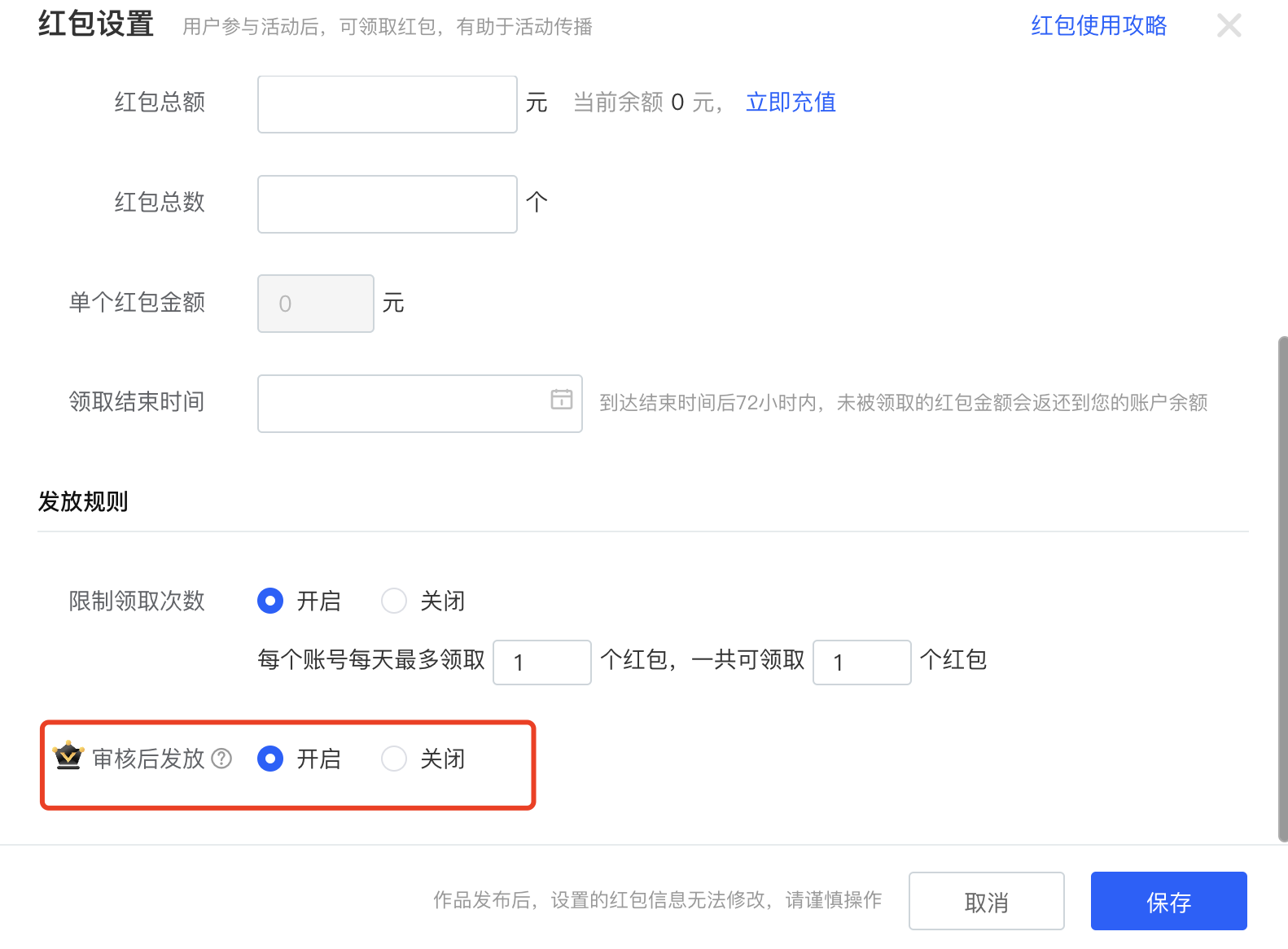The image size is (1288, 949).
Task: Click the calendar icon in end time field
Action: click(562, 400)
